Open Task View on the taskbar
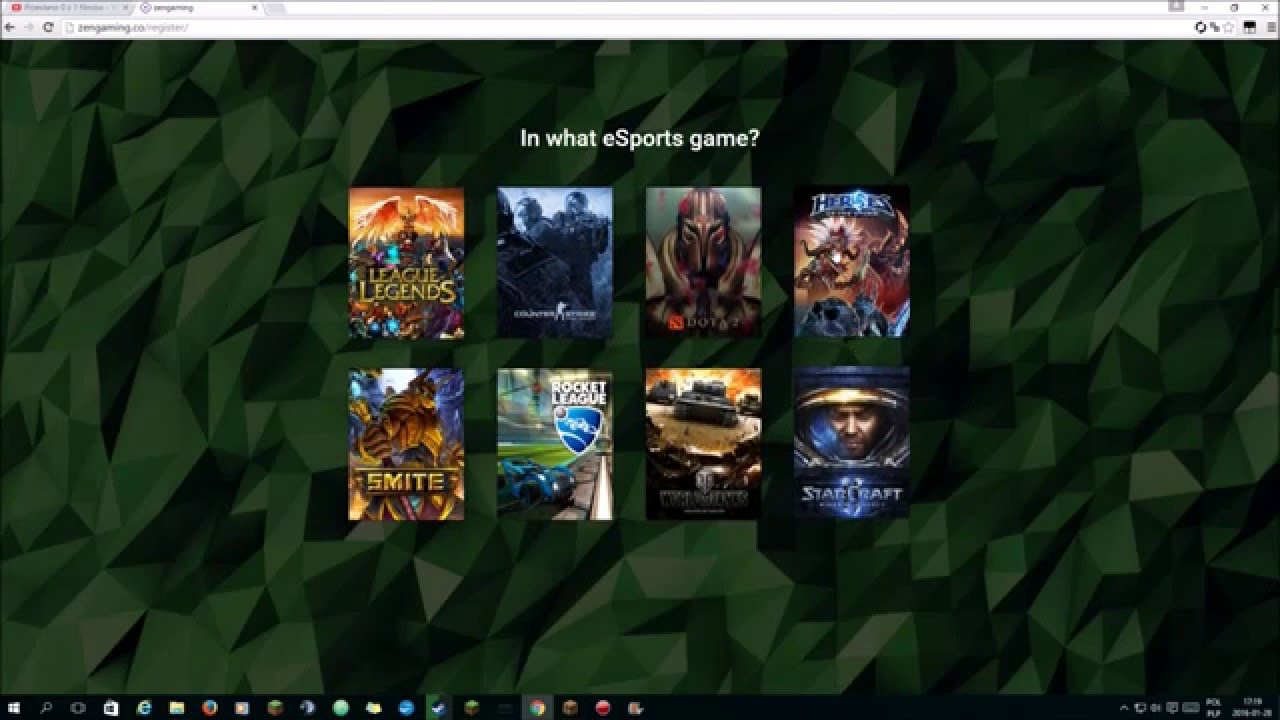 (x=78, y=707)
